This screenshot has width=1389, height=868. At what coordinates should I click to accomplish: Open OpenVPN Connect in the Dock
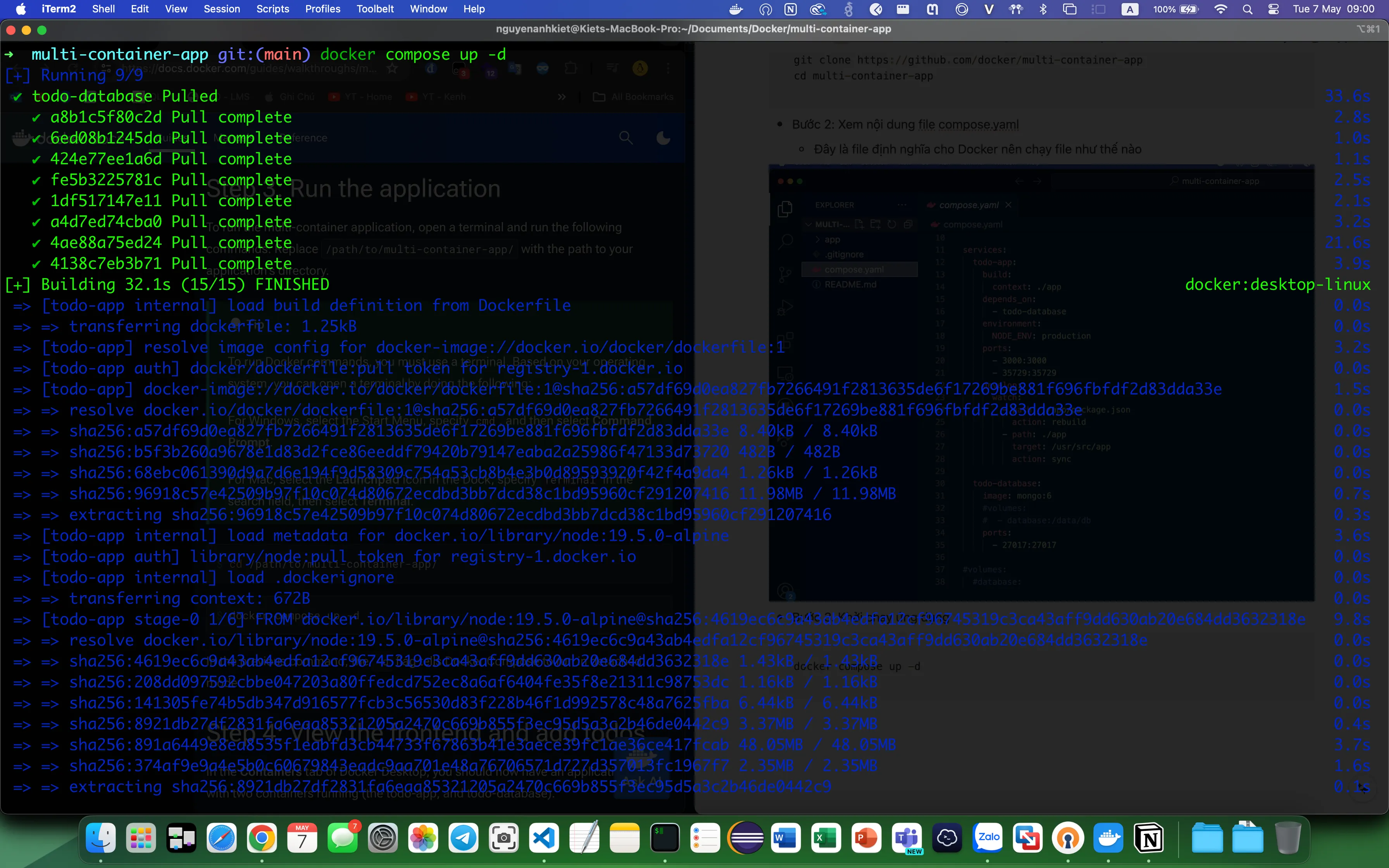coord(1068,839)
